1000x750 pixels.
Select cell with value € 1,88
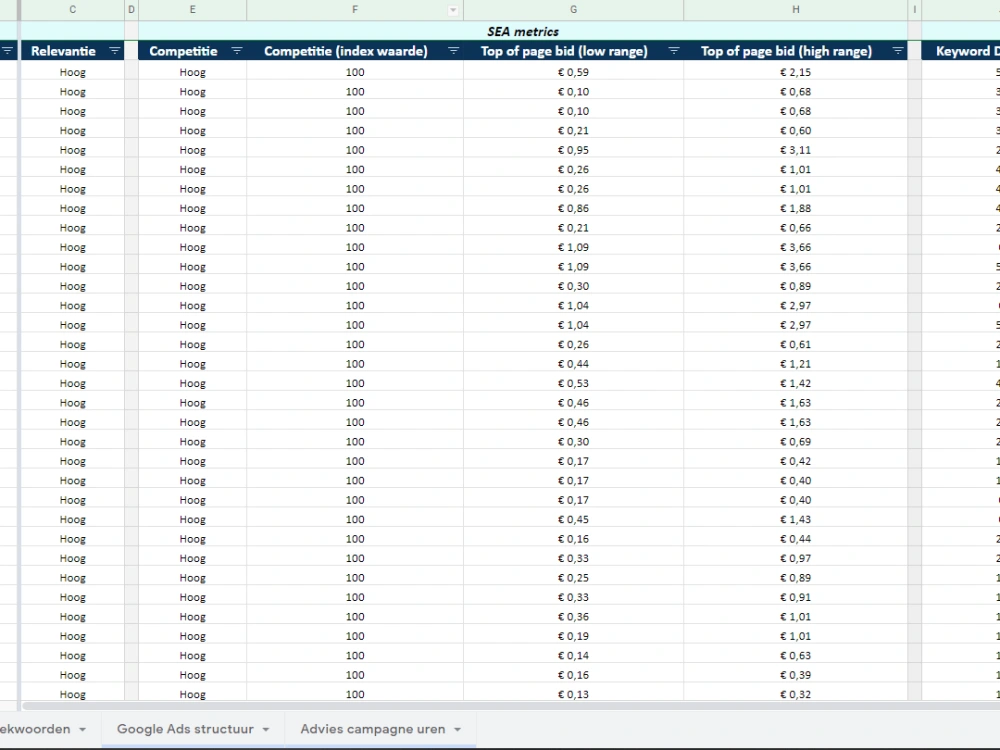[x=795, y=209]
